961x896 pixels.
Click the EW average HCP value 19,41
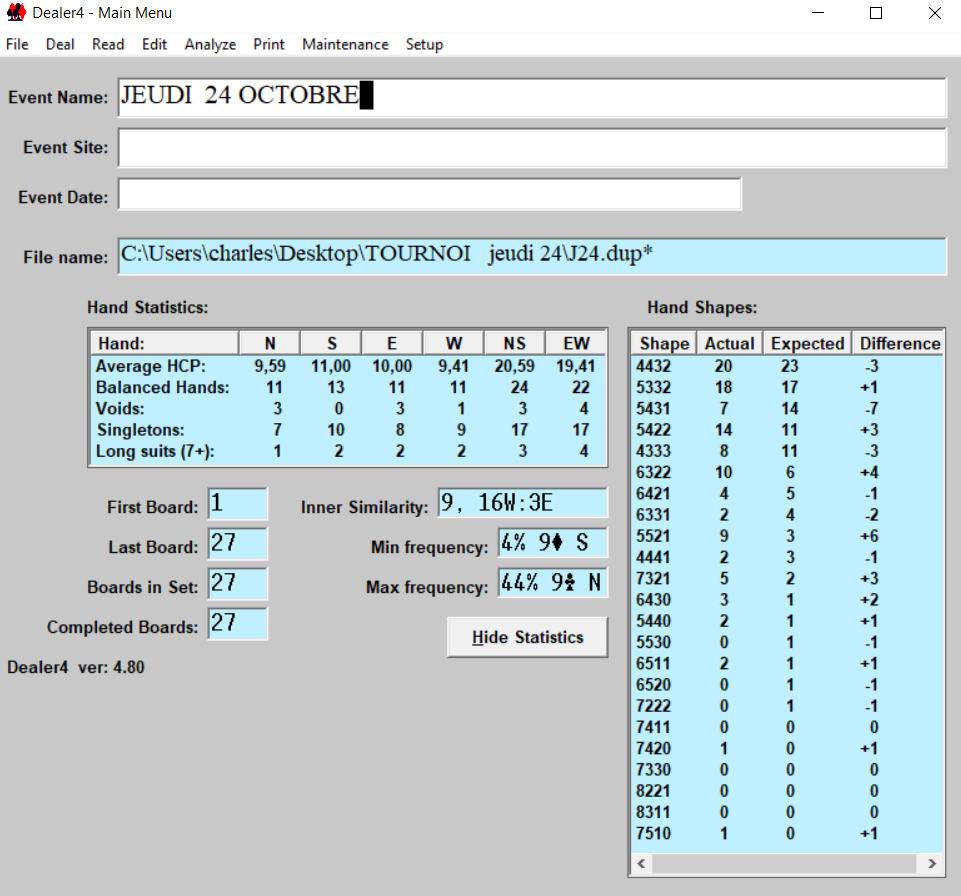tap(575, 366)
